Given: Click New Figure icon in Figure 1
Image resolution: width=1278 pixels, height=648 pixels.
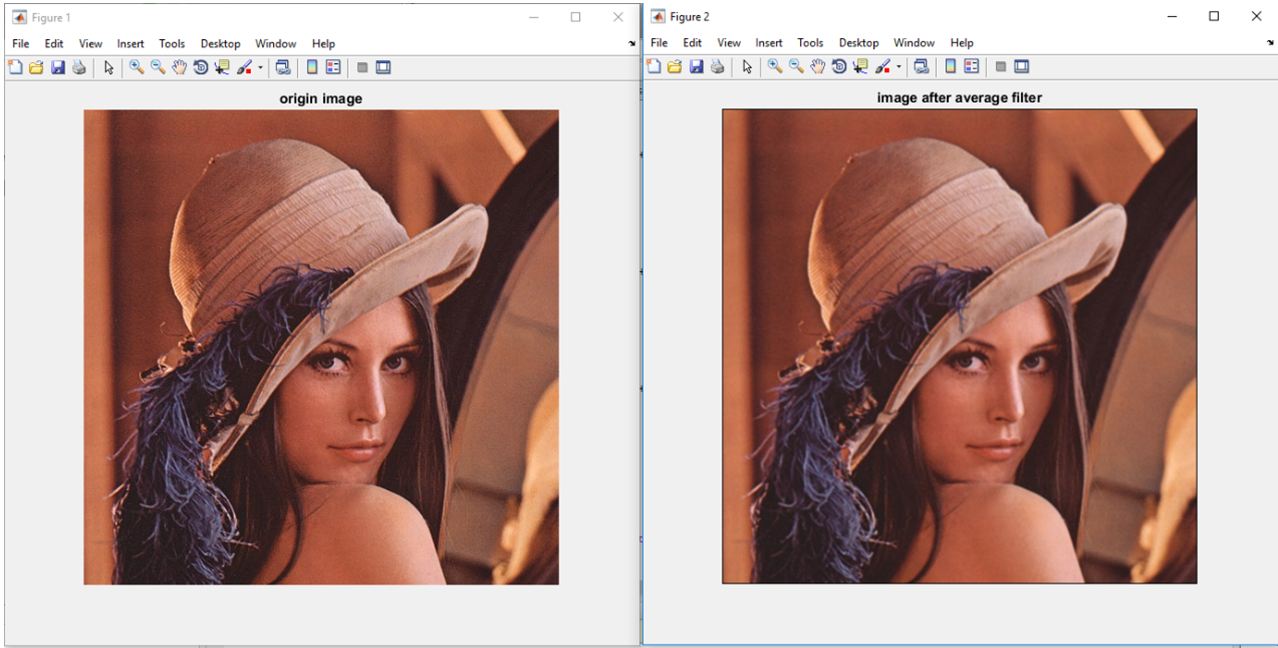Looking at the screenshot, I should coord(15,68).
